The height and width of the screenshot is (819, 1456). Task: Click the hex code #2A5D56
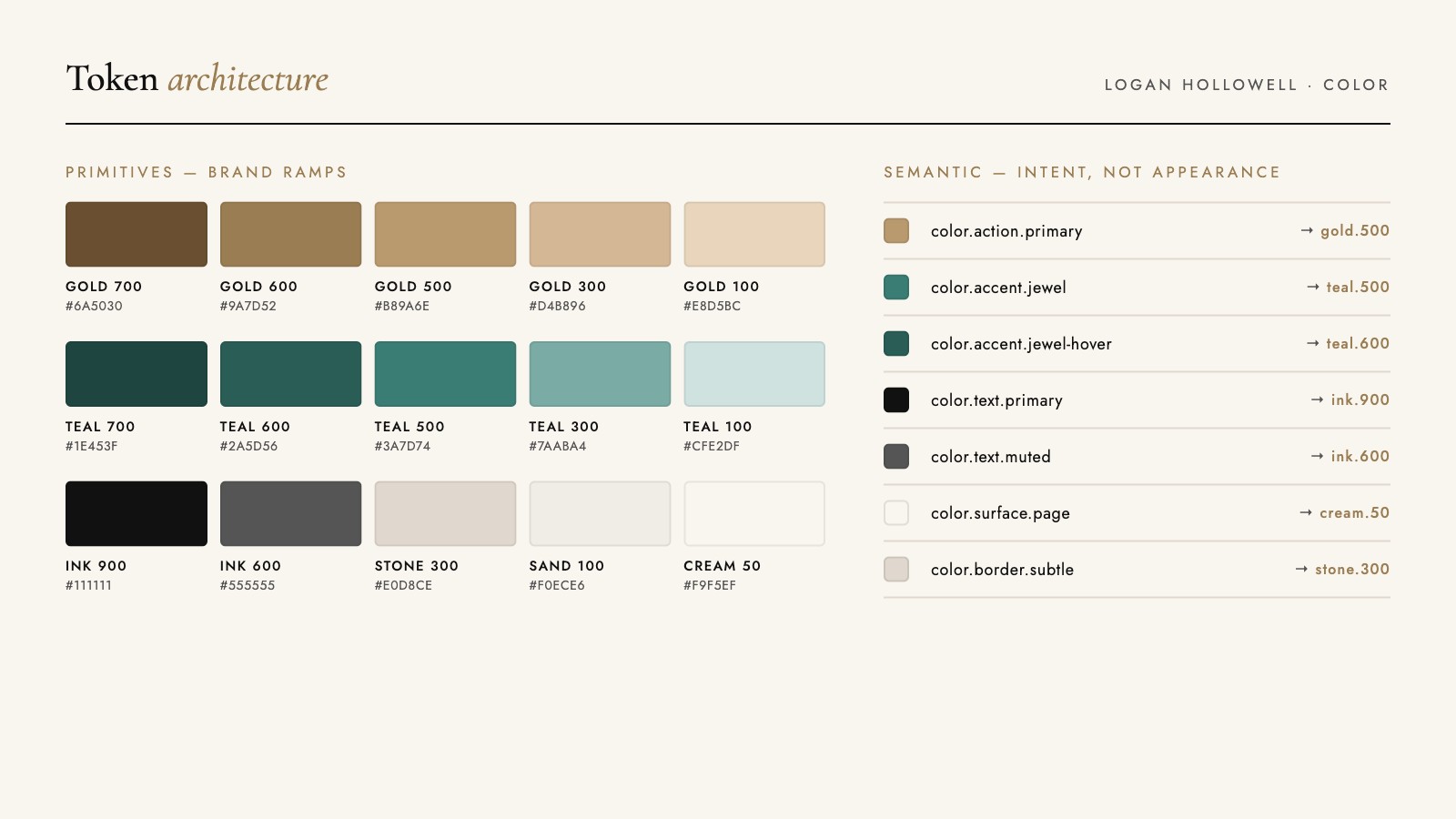pyautogui.click(x=249, y=447)
